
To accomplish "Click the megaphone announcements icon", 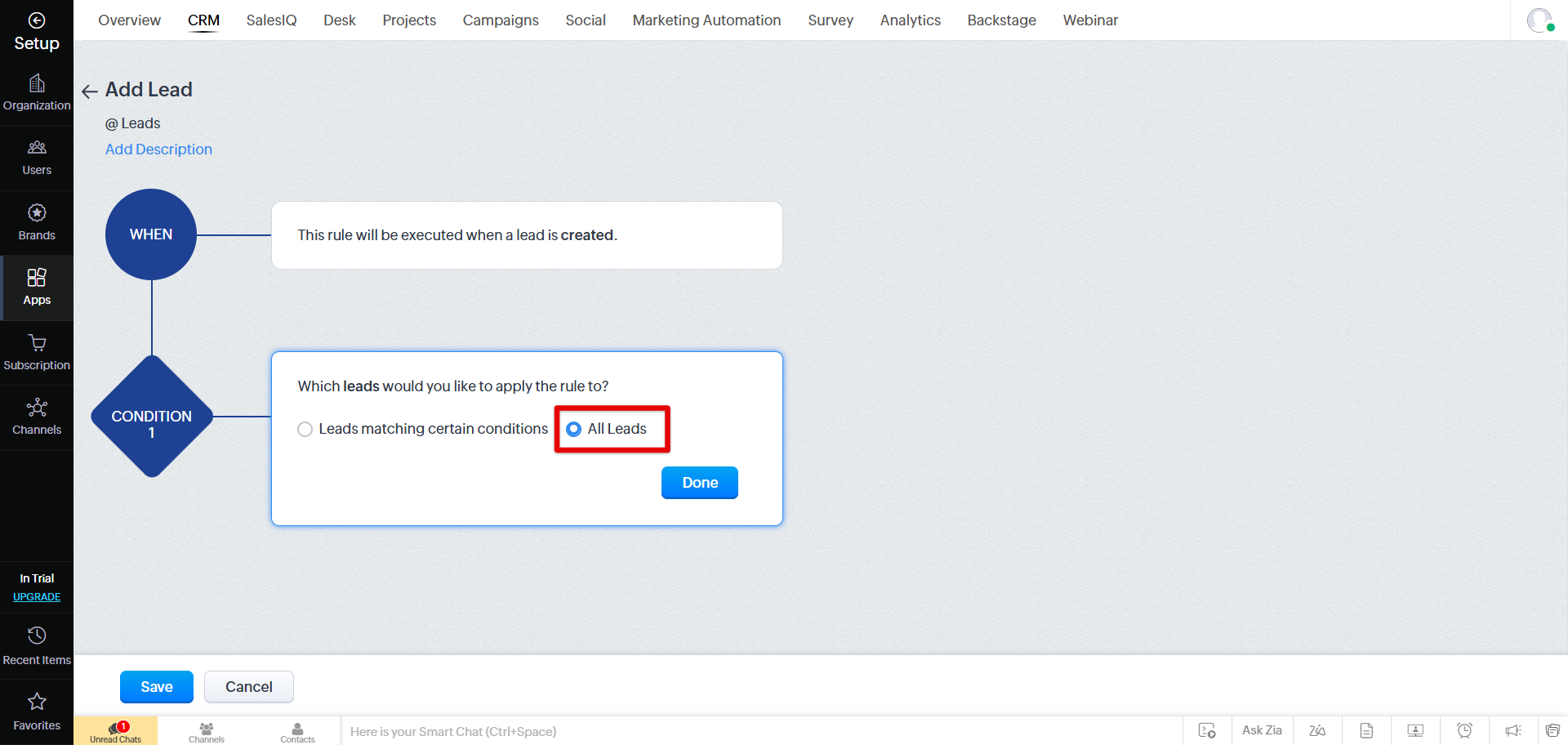I will 1513,730.
